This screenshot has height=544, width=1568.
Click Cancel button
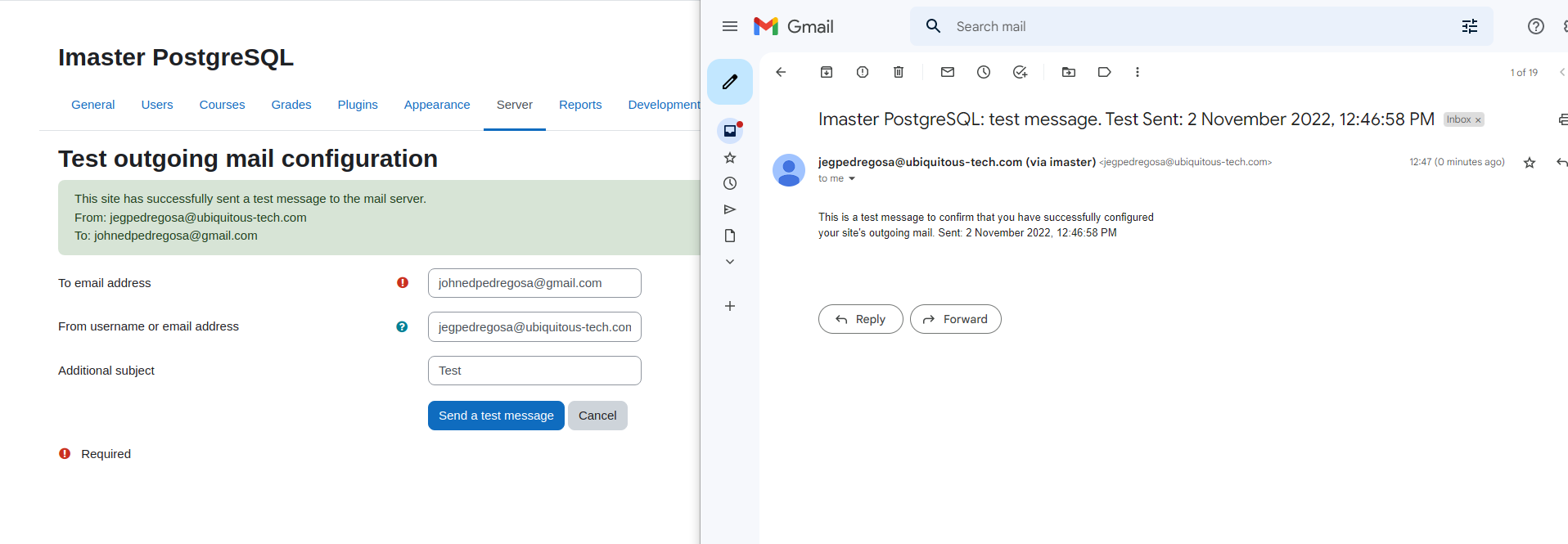click(597, 416)
